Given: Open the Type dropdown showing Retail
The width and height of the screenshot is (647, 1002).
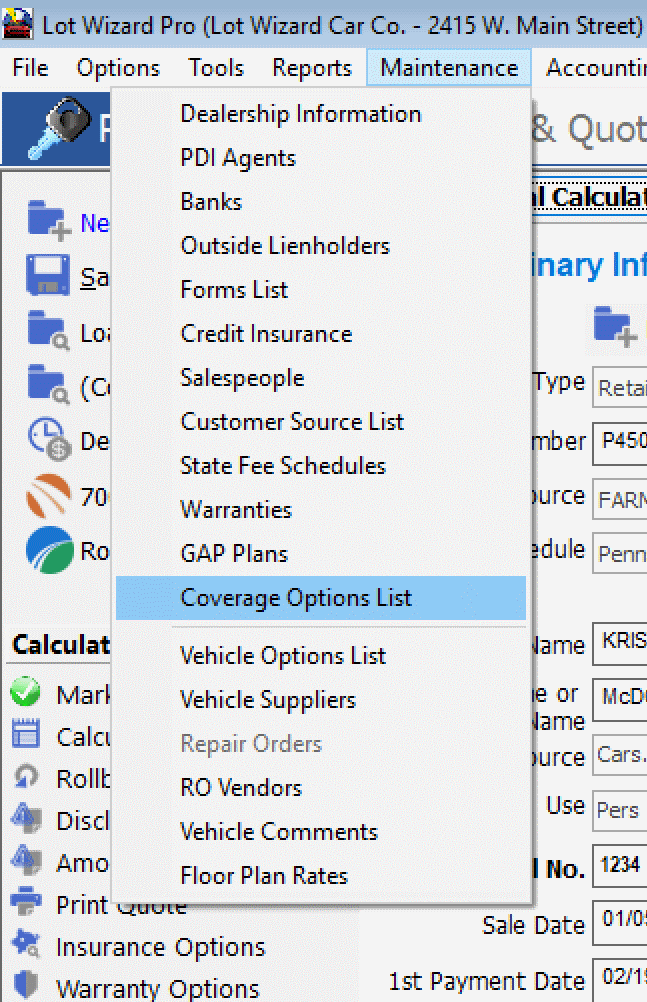Looking at the screenshot, I should click(x=622, y=388).
